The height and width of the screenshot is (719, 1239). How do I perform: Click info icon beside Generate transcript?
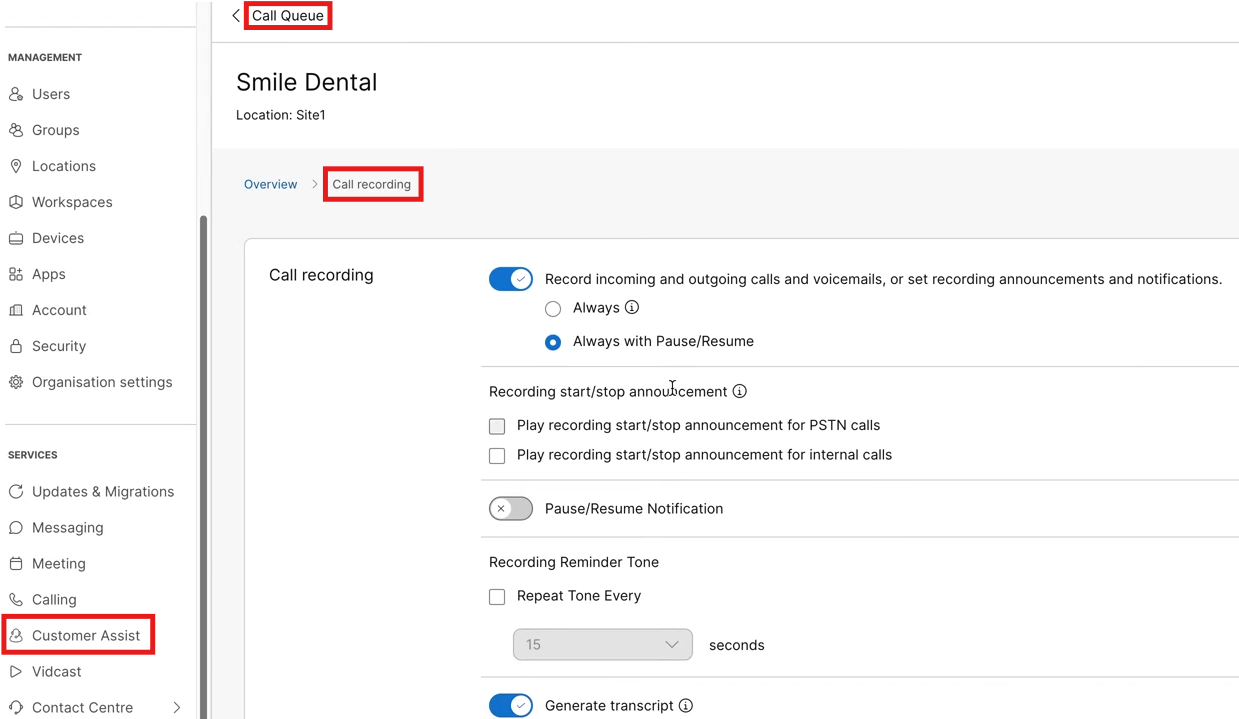[686, 706]
